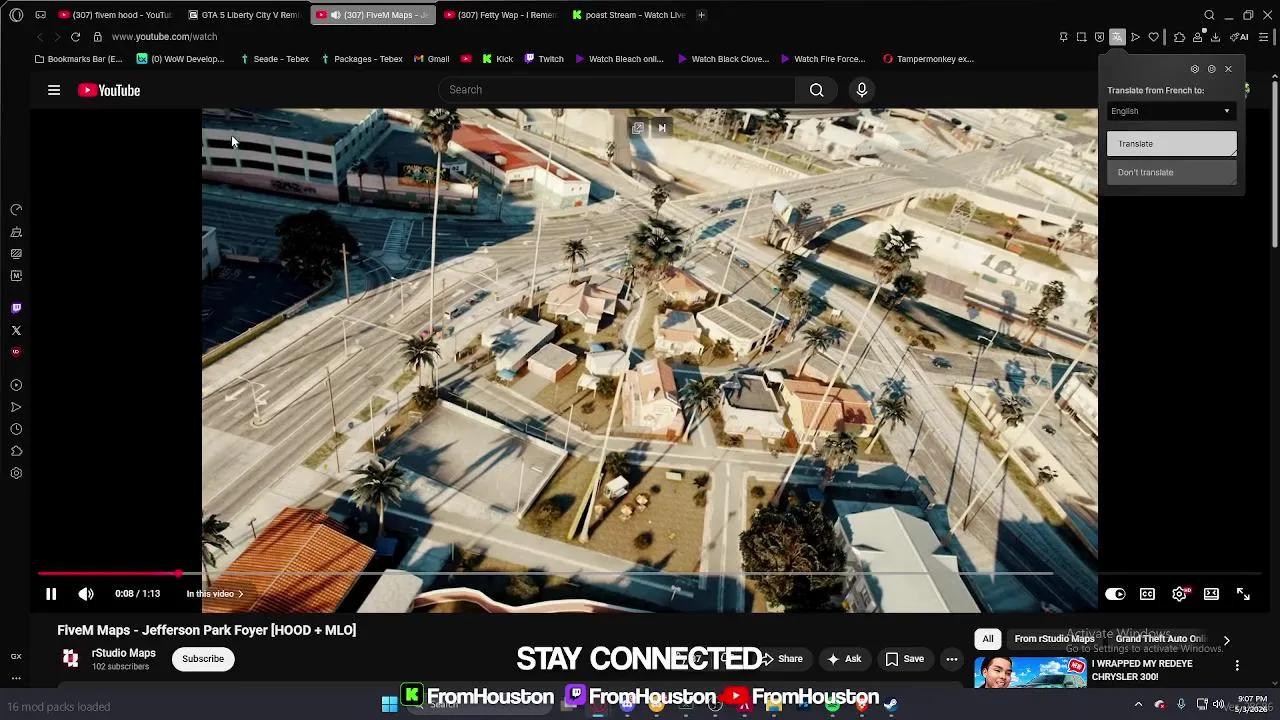
Task: Click the rStudio Maps channel avatar
Action: pyautogui.click(x=70, y=658)
